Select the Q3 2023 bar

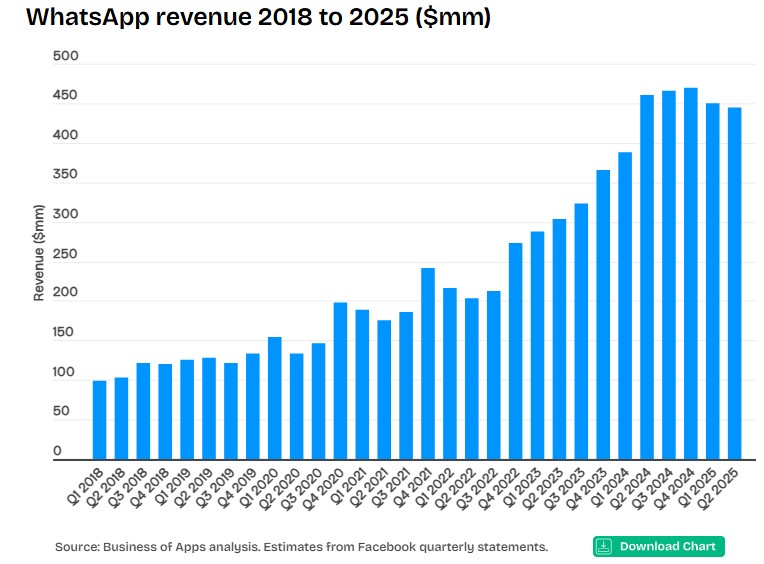[581, 331]
